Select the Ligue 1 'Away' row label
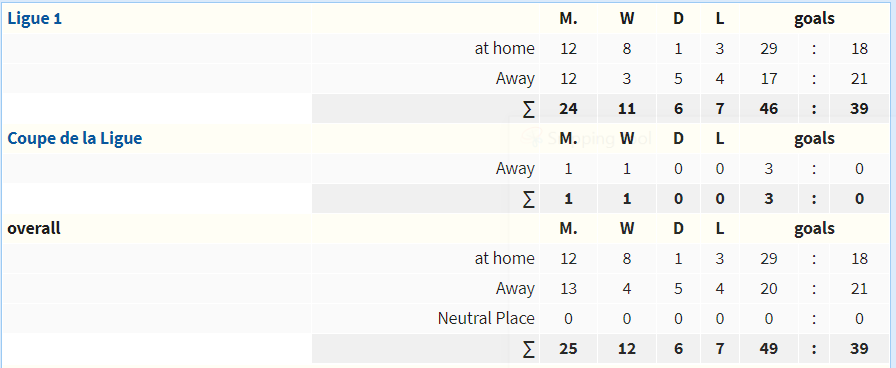896x368 pixels. [x=515, y=79]
